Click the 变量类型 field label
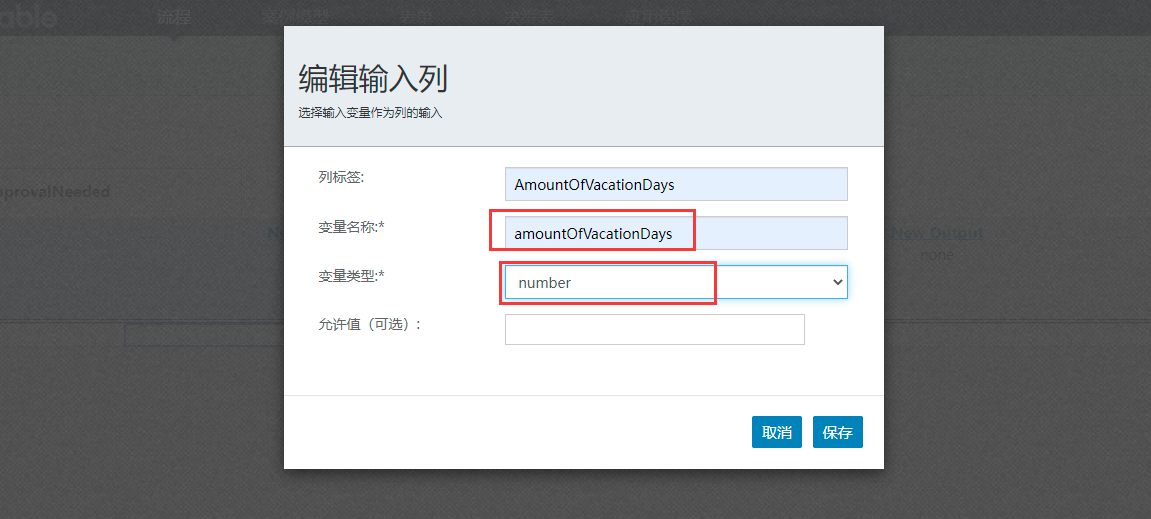The image size is (1151, 519). [x=351, y=275]
